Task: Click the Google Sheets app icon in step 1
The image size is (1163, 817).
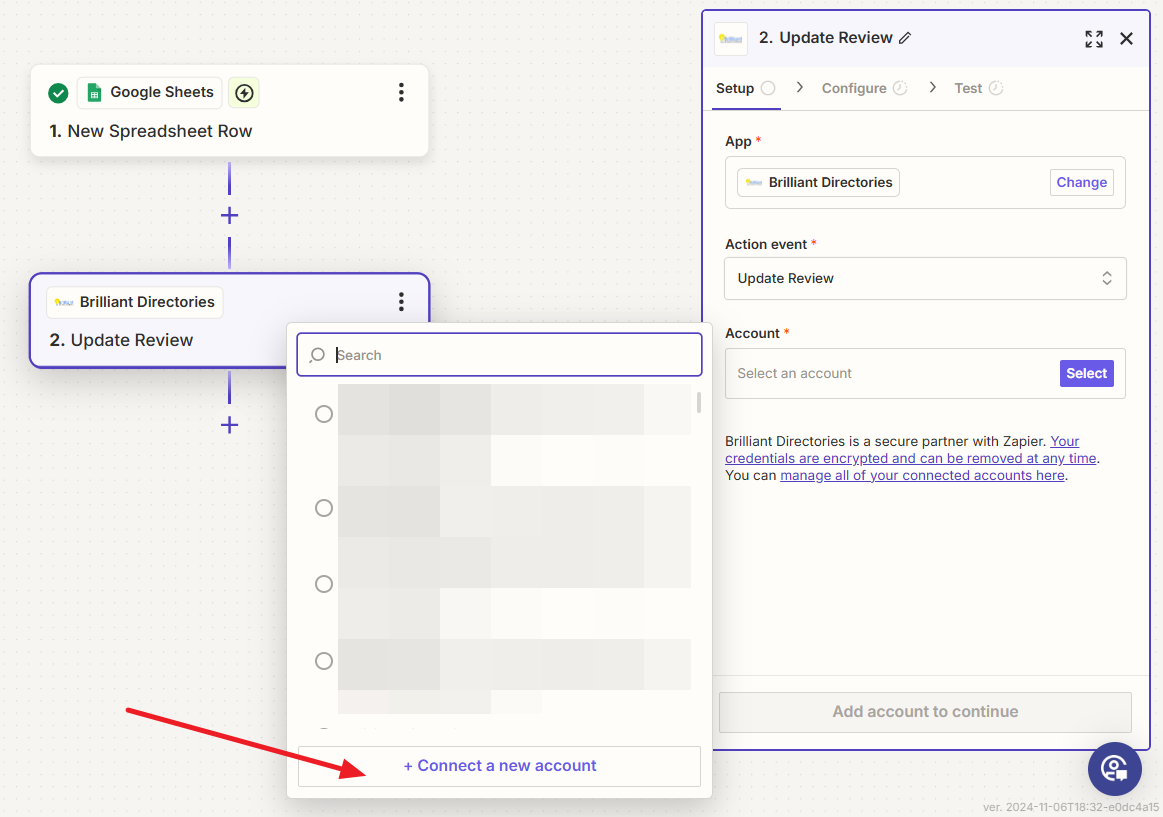Action: click(94, 93)
